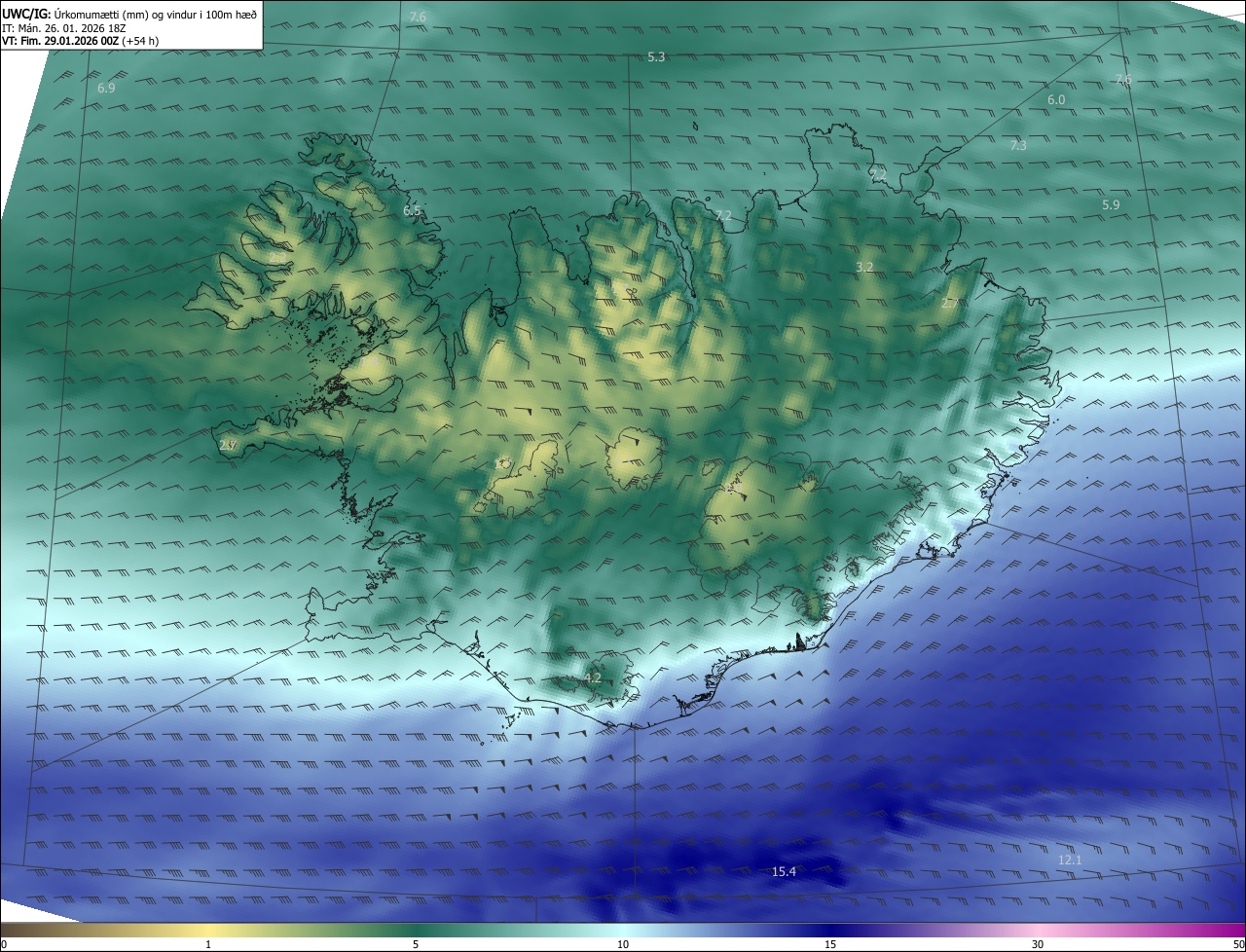Viewport: 1246px width, 952px height.
Task: Click the title 'UWC/IG: Úrkomumætti (mm) og vindur í 100m hæð'
Action: [x=129, y=14]
